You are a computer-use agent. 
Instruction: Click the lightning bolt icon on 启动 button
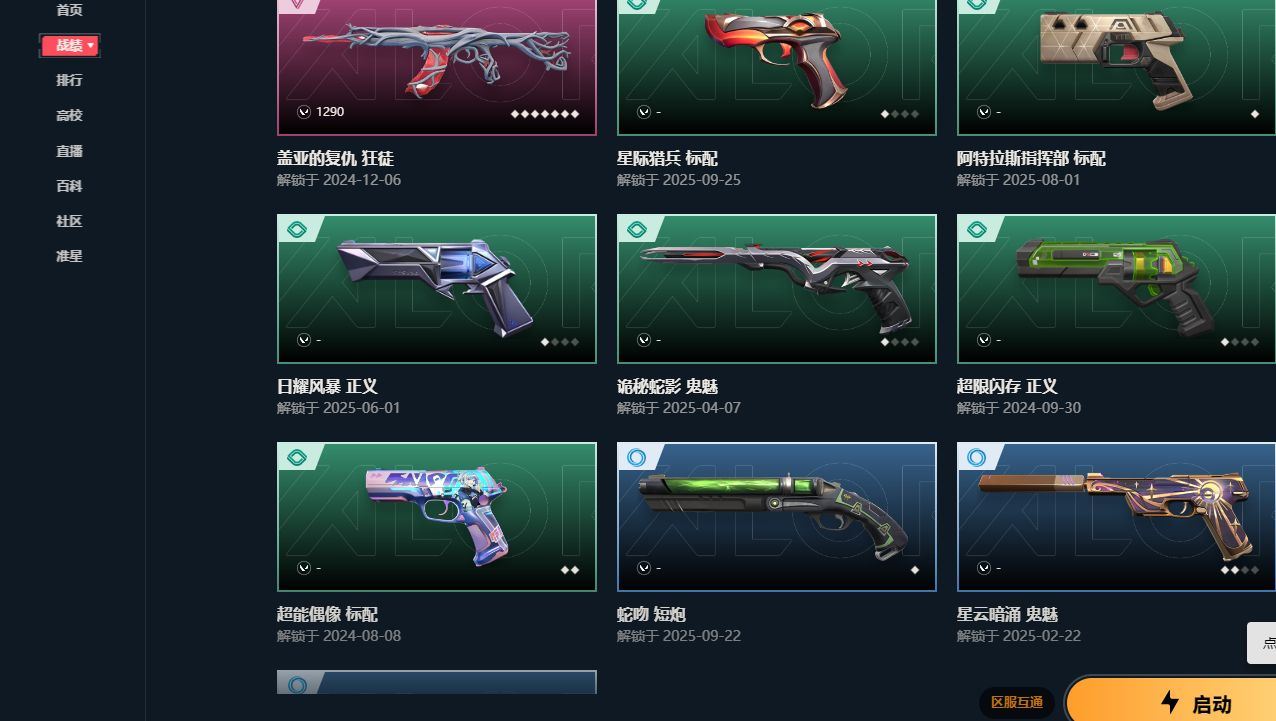pos(1169,702)
